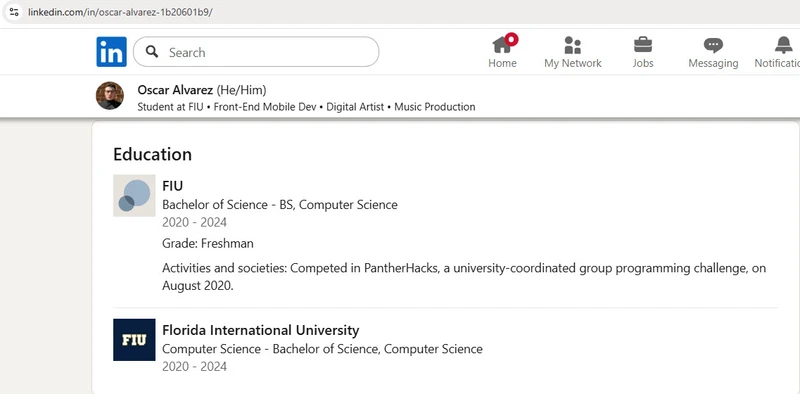The height and width of the screenshot is (394, 800).
Task: Select the Messaging menu label
Action: 713,63
